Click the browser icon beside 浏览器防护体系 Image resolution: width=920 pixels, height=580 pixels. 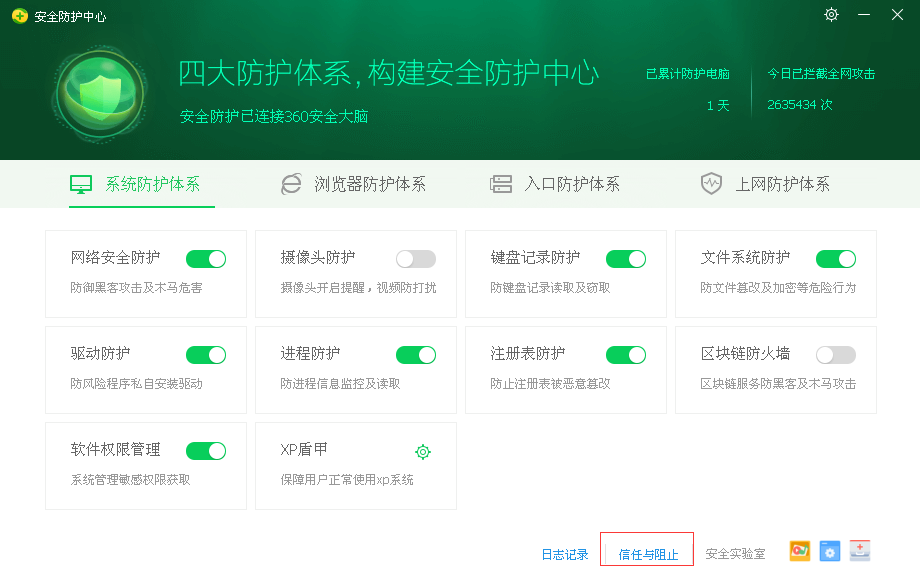tap(291, 184)
